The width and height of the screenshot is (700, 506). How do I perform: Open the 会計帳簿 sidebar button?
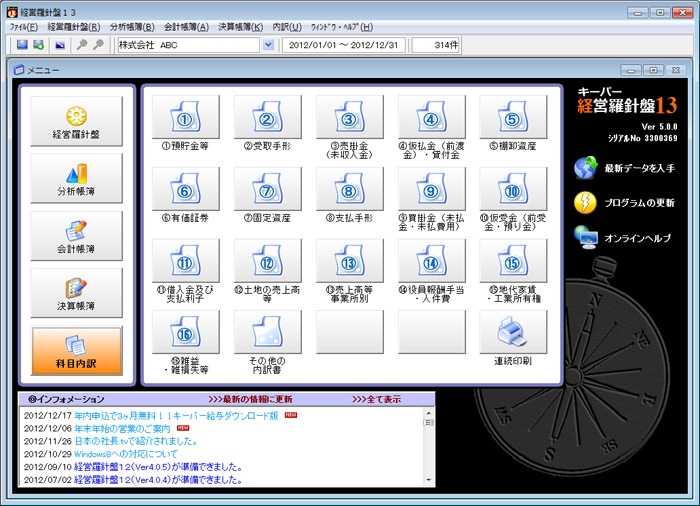click(x=76, y=236)
